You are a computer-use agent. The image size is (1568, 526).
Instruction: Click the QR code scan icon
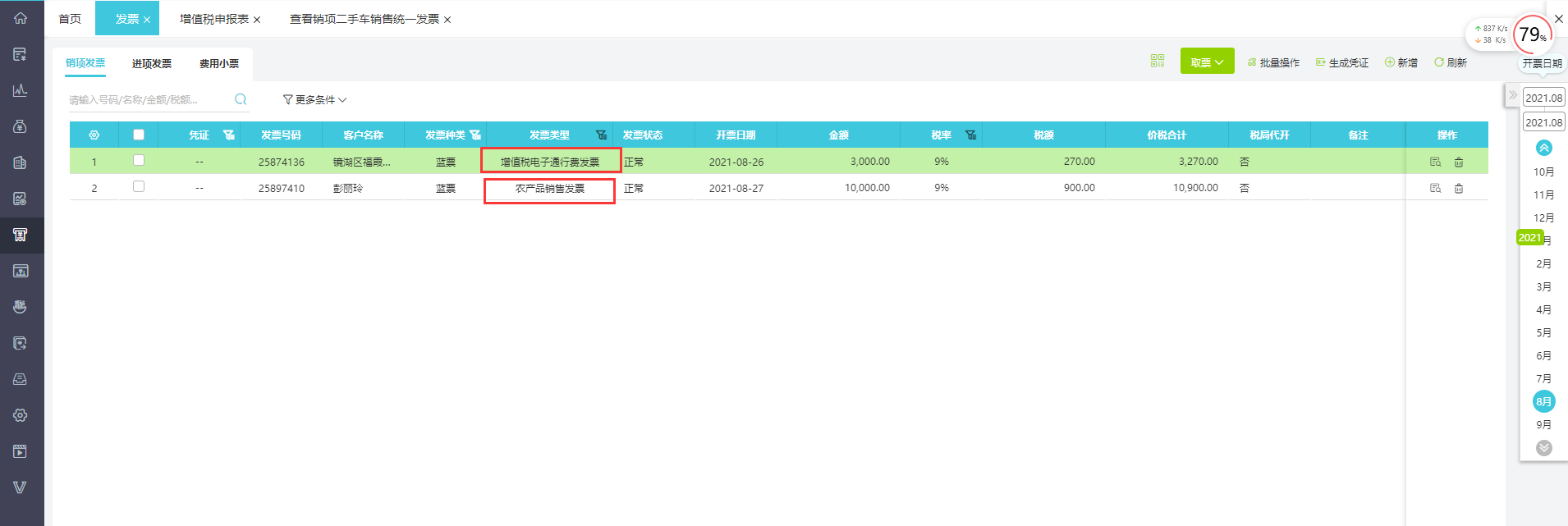[1157, 61]
